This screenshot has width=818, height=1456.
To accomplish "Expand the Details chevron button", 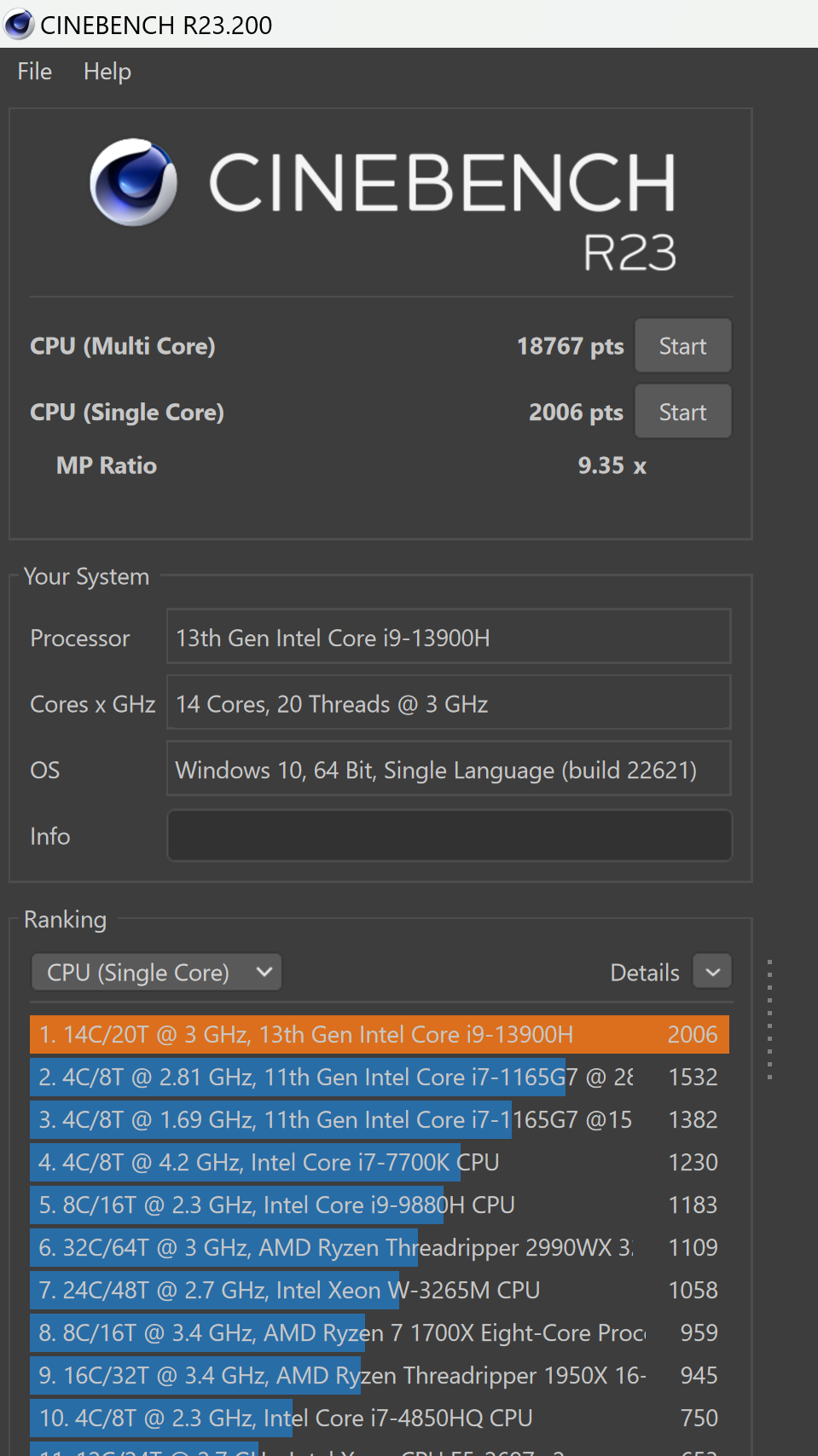I will [712, 972].
